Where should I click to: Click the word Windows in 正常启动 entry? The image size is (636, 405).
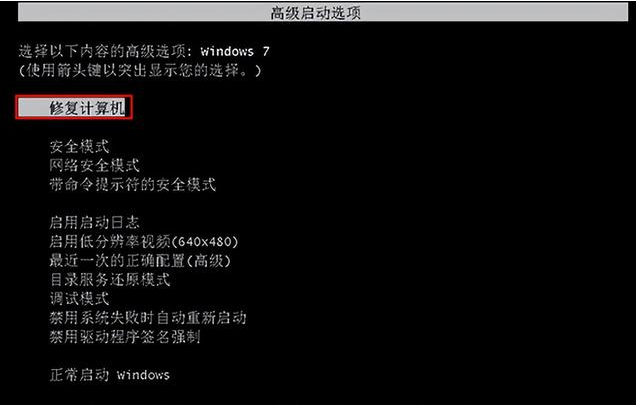point(144,375)
